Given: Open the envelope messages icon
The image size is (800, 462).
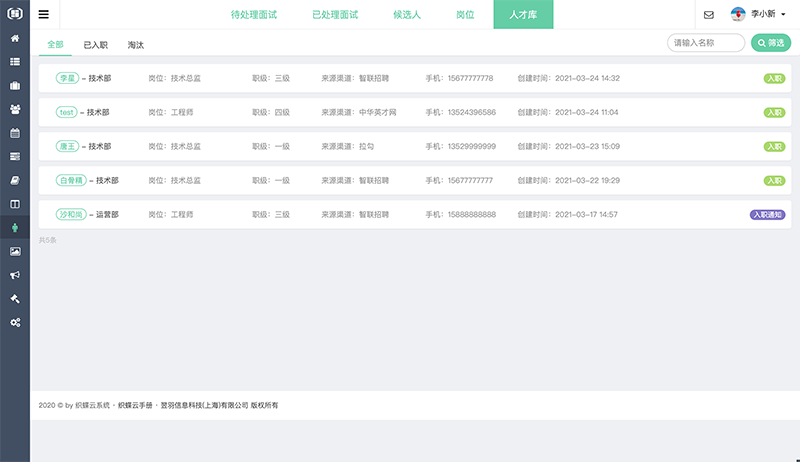Looking at the screenshot, I should tap(709, 15).
